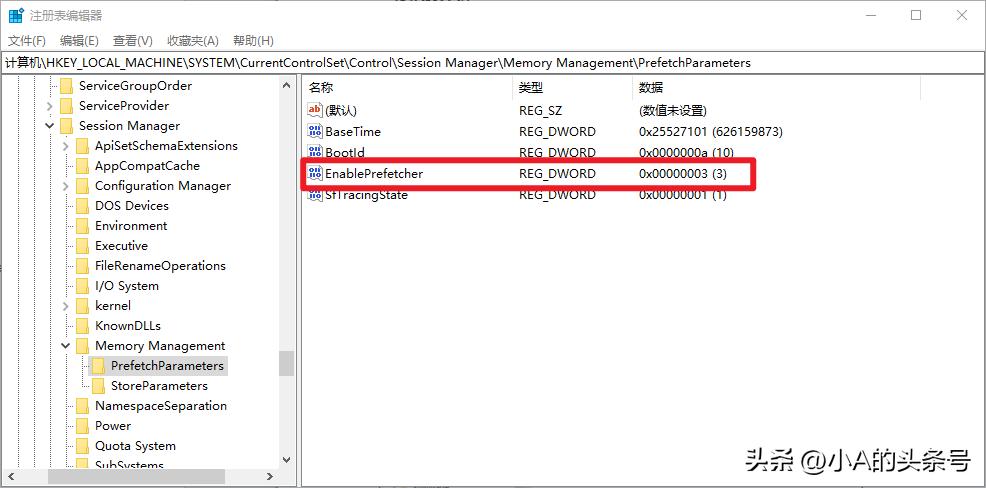Select the ApiSetSchemaExtensions folder icon
986x488 pixels.
(82, 147)
